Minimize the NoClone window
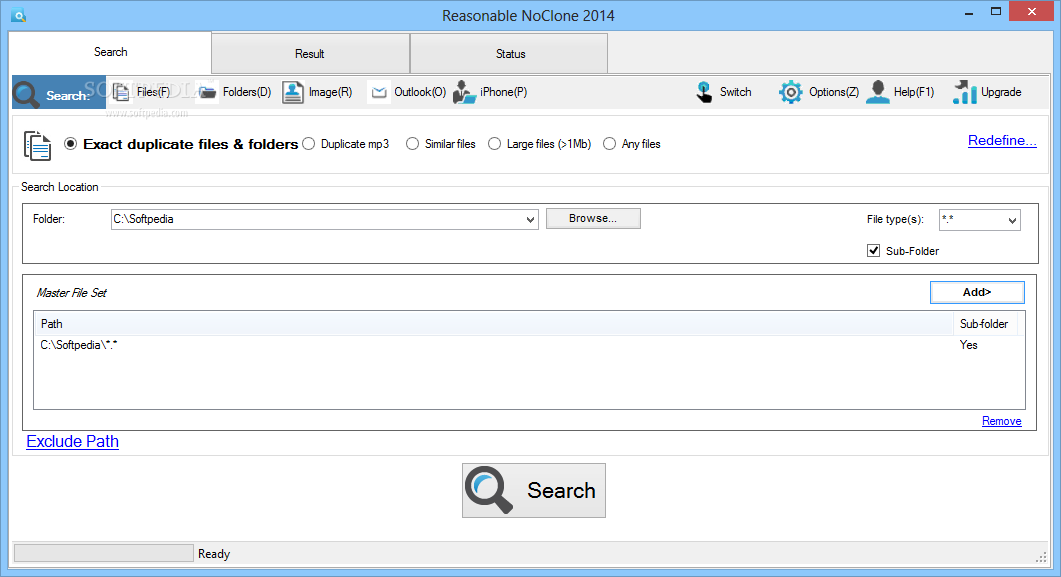This screenshot has width=1061, height=577. click(x=969, y=12)
